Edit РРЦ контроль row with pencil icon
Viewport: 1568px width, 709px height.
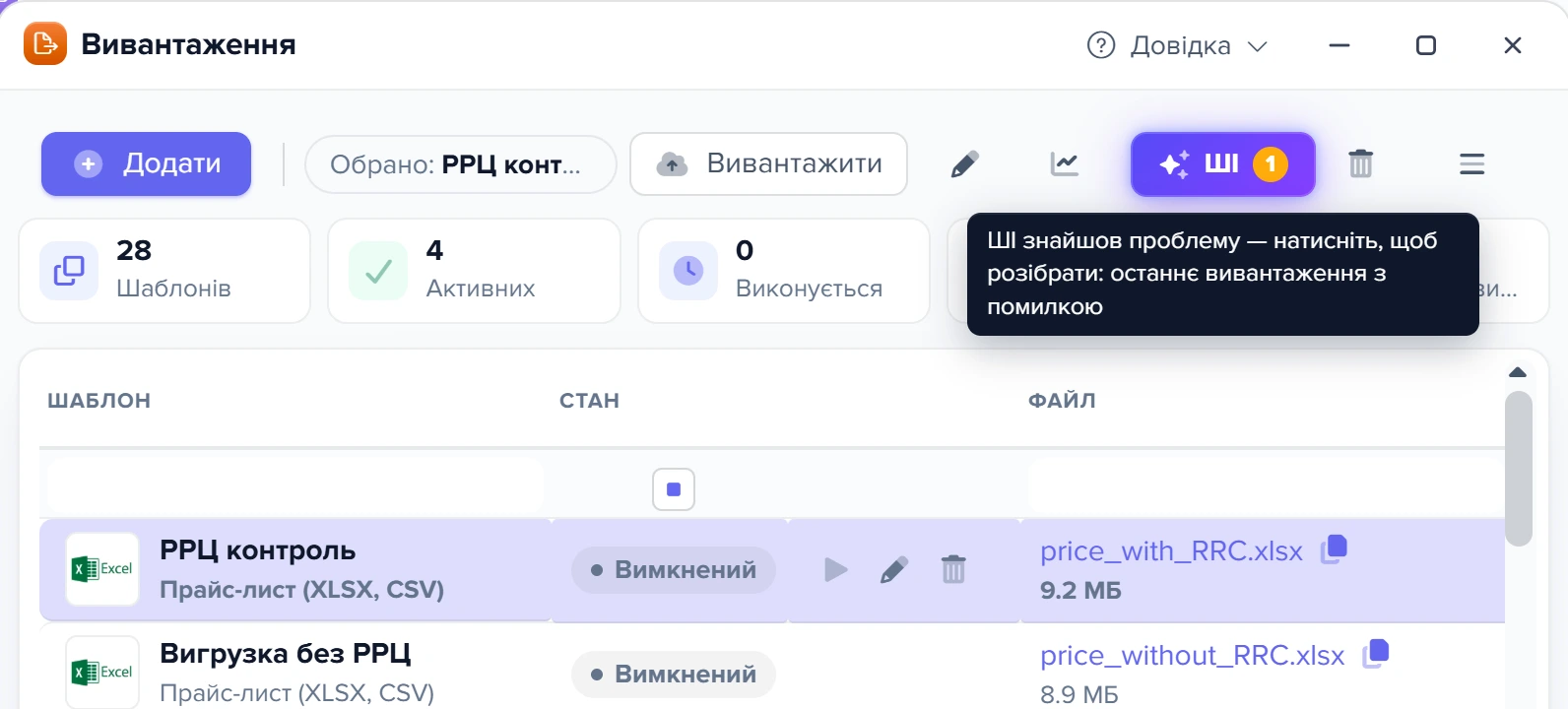[894, 569]
